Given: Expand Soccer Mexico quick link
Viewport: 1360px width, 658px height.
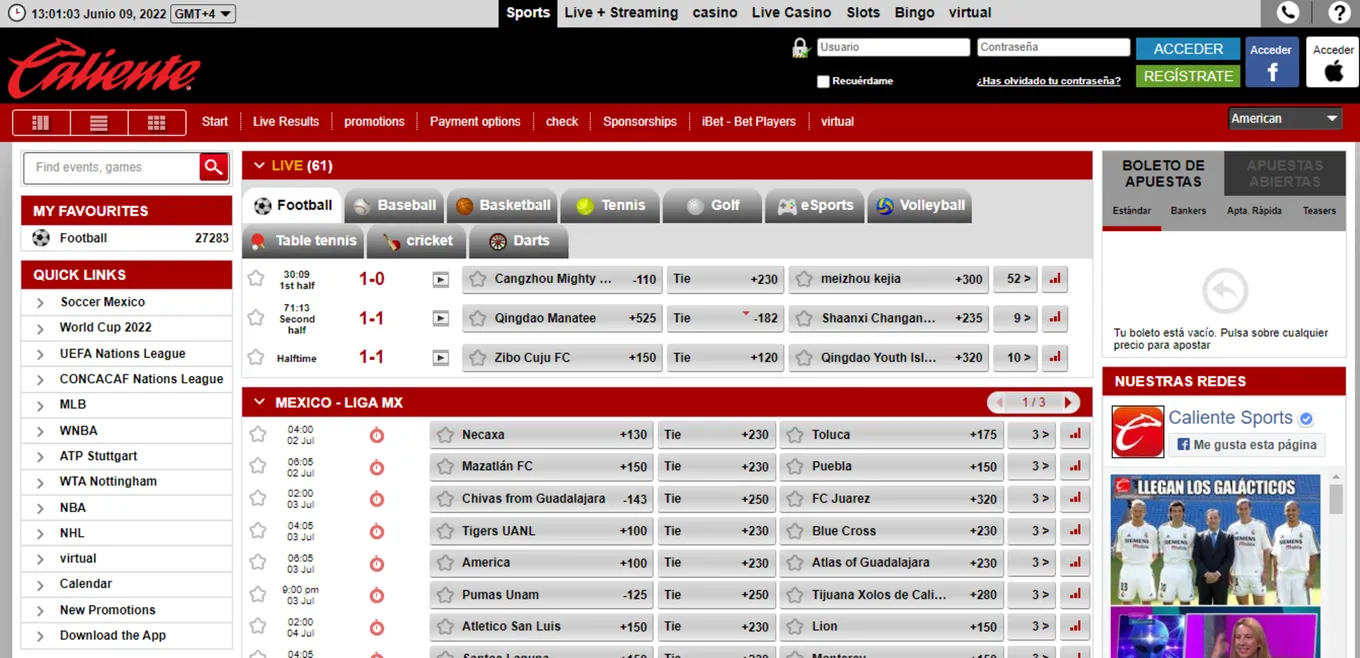Looking at the screenshot, I should tap(40, 303).
